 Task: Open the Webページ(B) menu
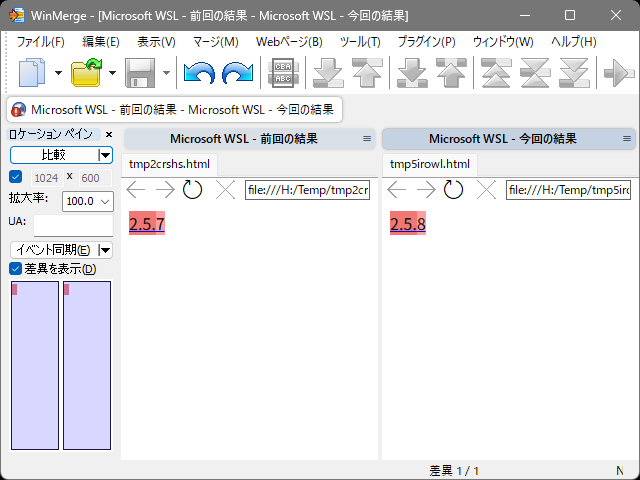[x=289, y=42]
